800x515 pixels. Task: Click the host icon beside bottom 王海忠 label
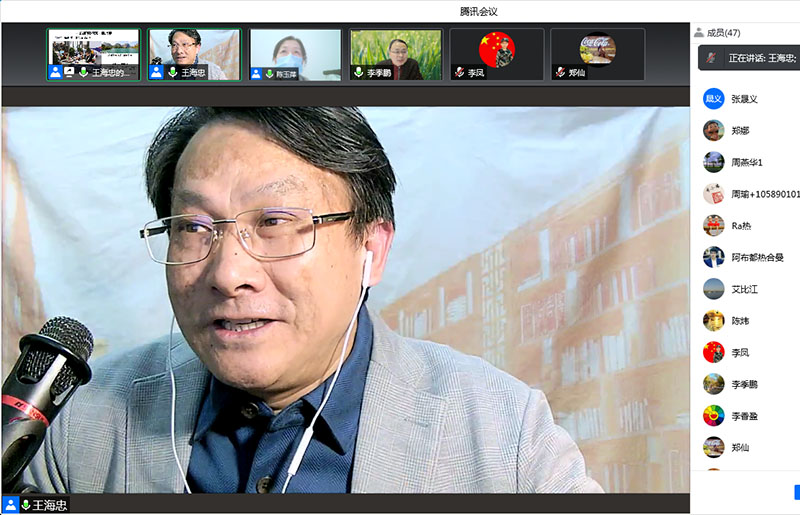(x=11, y=505)
